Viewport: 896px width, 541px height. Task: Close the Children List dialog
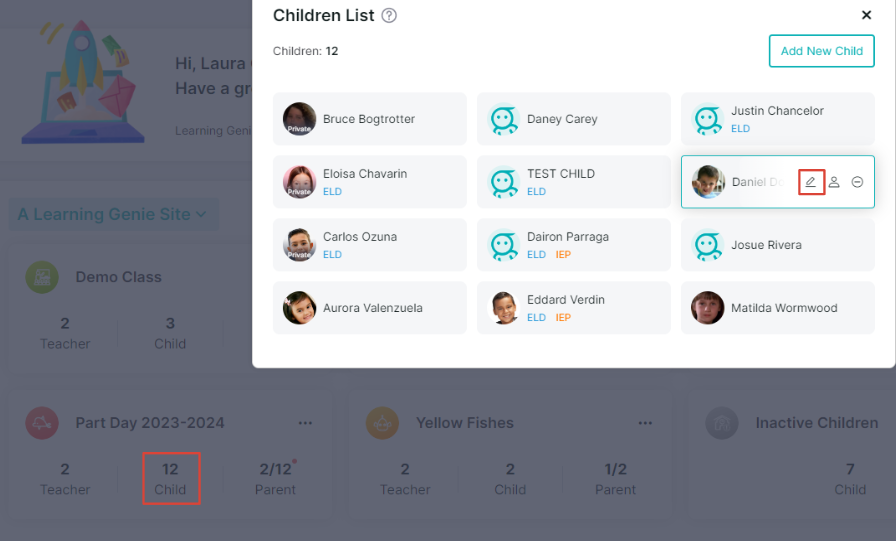[866, 15]
